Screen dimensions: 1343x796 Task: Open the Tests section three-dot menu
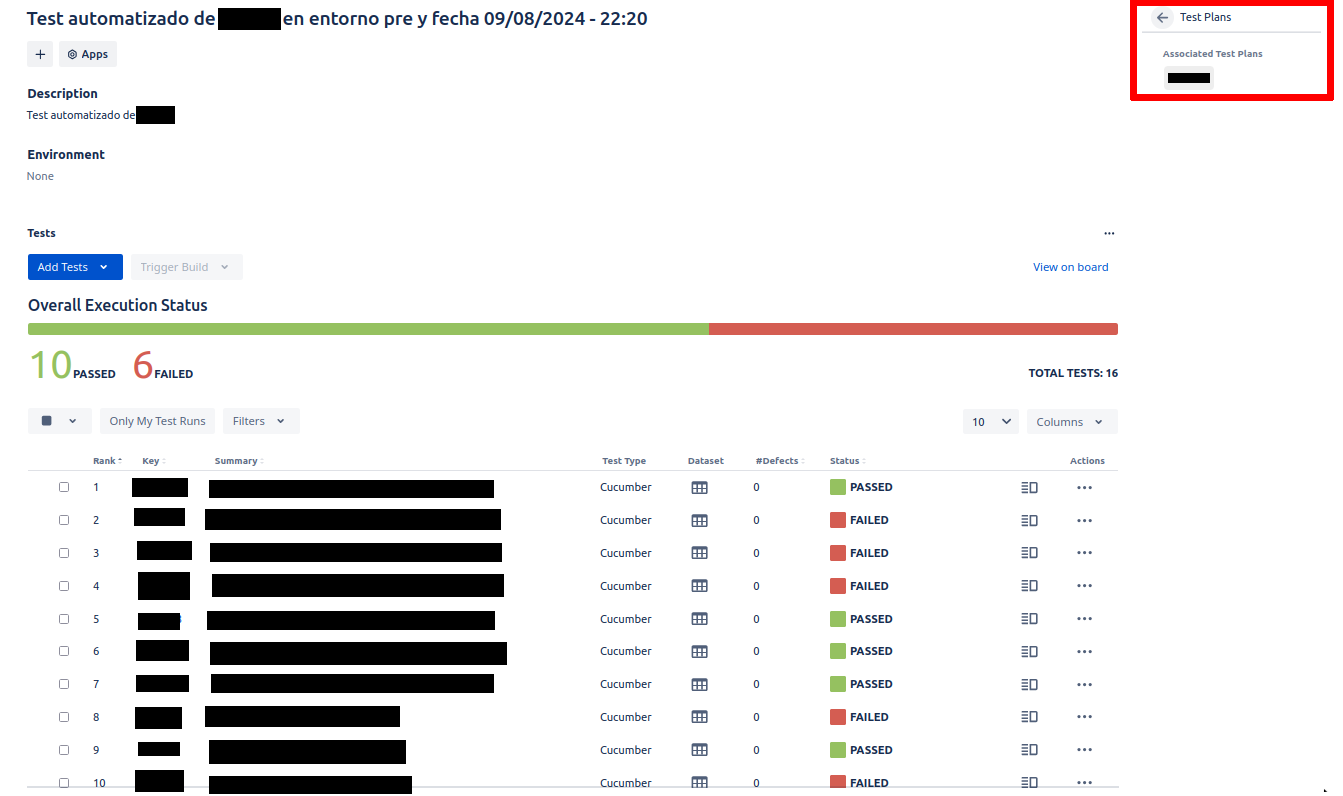1109,233
